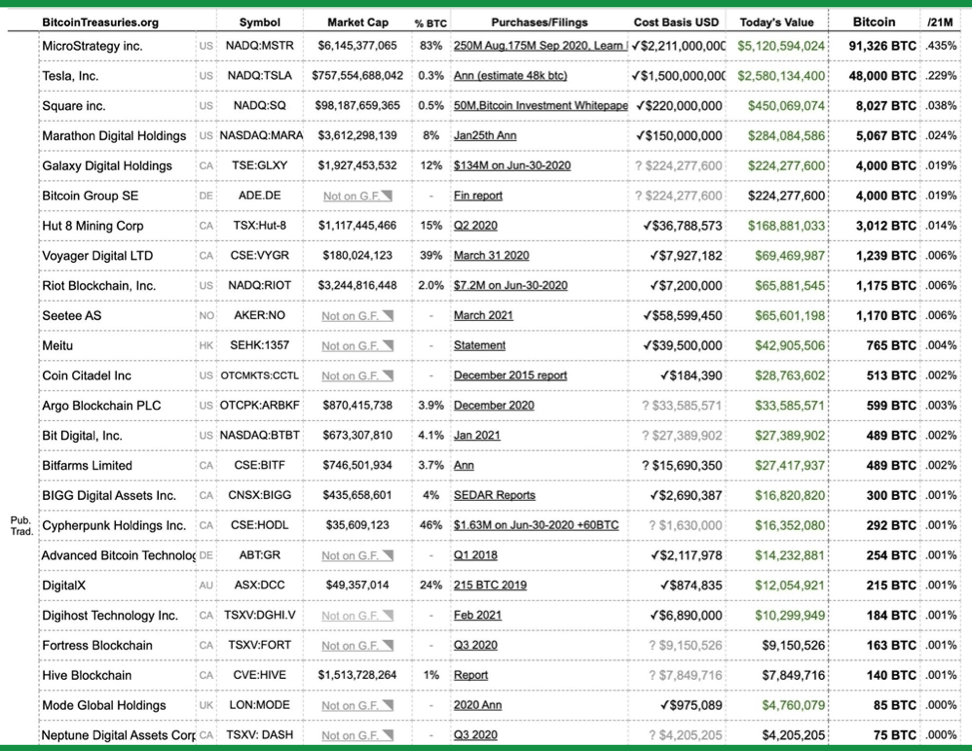Open Square's 50M Bitcoin Investment Whitepaper link
Viewport: 972px width, 751px height.
click(x=540, y=105)
